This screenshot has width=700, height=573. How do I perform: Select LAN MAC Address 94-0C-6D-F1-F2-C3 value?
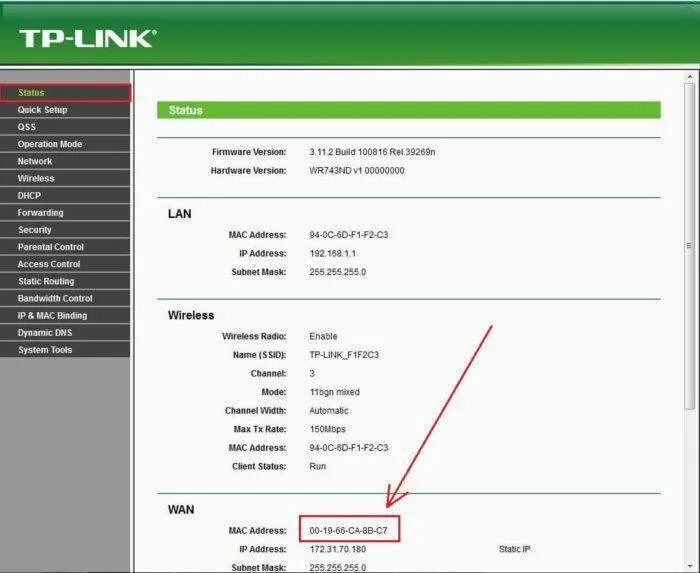(349, 235)
